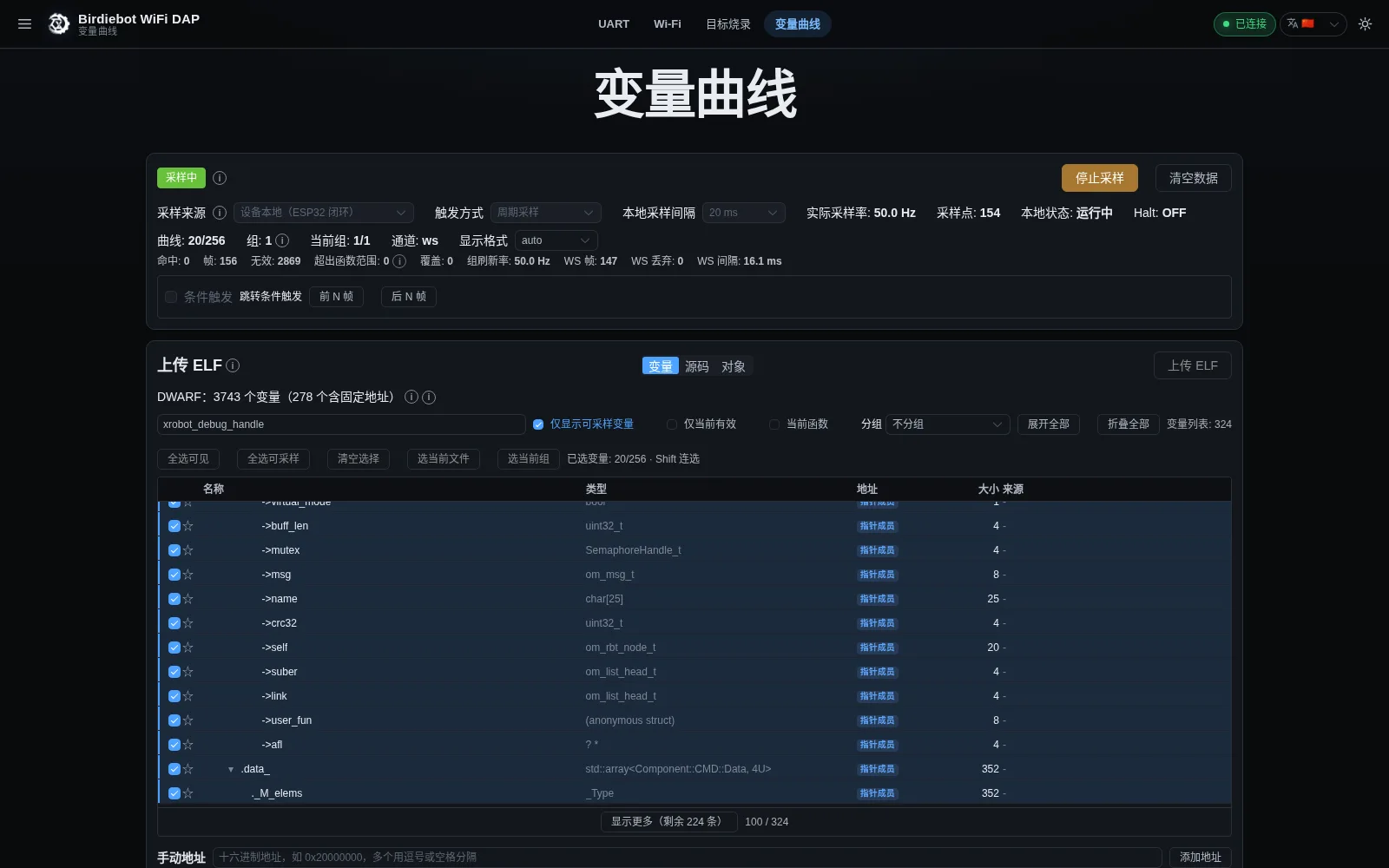Switch to the 目标烧录 tab
The height and width of the screenshot is (868, 1389).
[728, 24]
